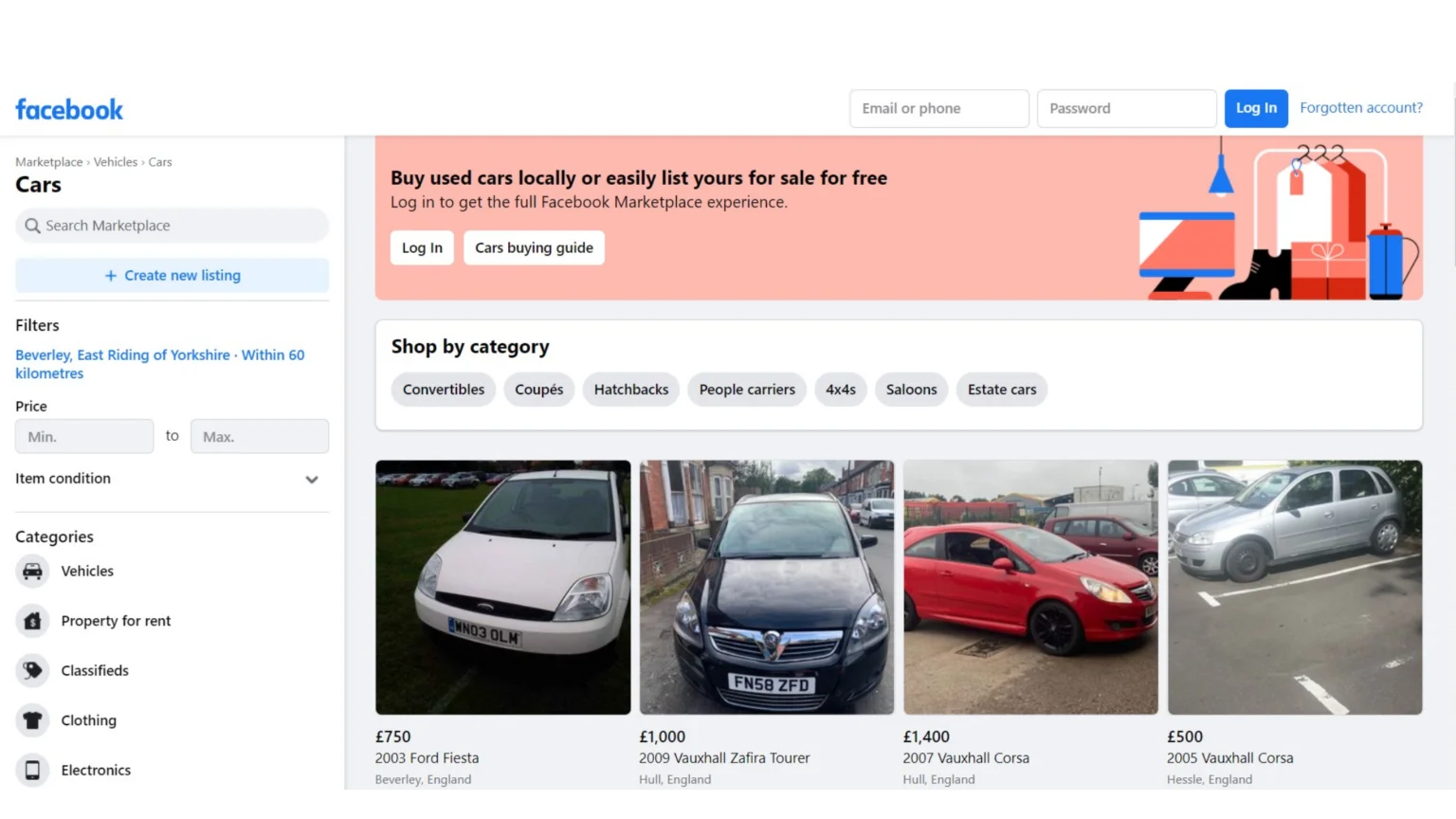Open the Marketplace breadcrumb link
This screenshot has width=1456, height=819.
pos(49,162)
